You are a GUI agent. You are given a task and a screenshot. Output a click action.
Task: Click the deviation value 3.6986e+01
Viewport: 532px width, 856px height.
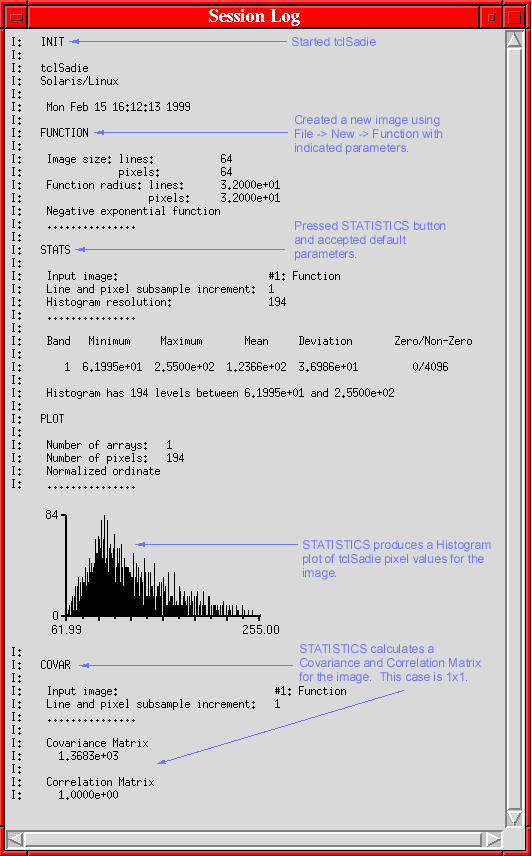click(328, 367)
